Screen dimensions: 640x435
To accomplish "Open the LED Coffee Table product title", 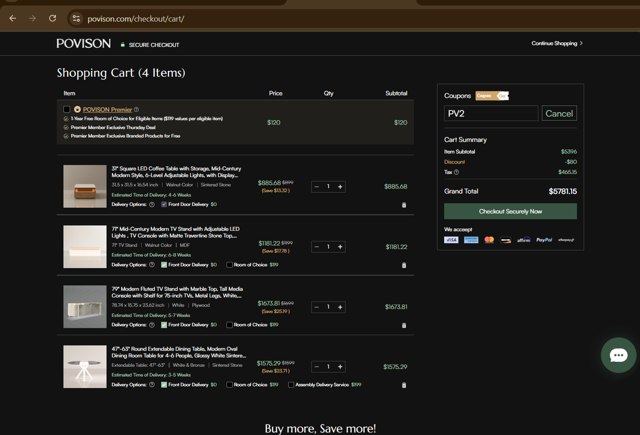I will click(176, 172).
